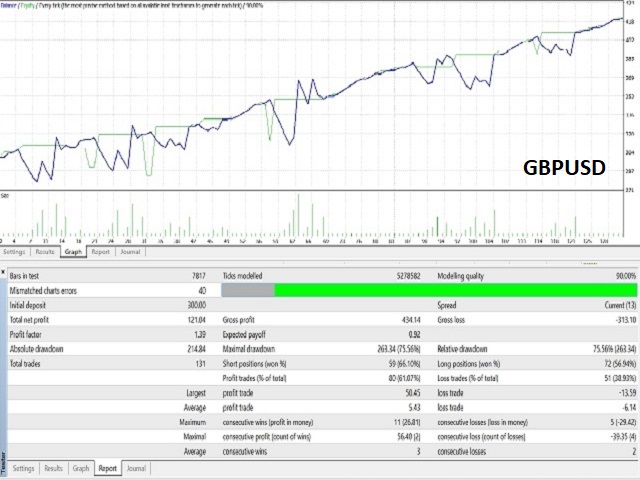Viewport: 640px width, 480px height.
Task: Select the short positions value 59 (66.10%)
Action: pos(404,363)
